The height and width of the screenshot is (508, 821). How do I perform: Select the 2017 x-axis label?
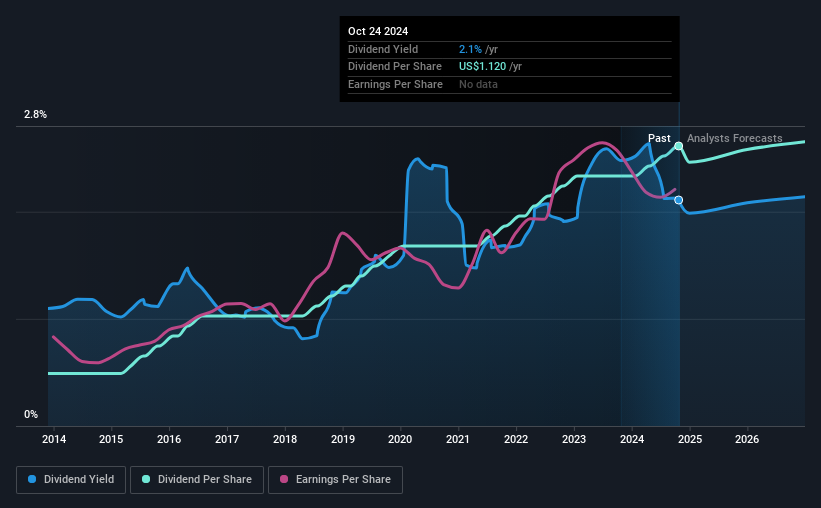click(x=227, y=439)
